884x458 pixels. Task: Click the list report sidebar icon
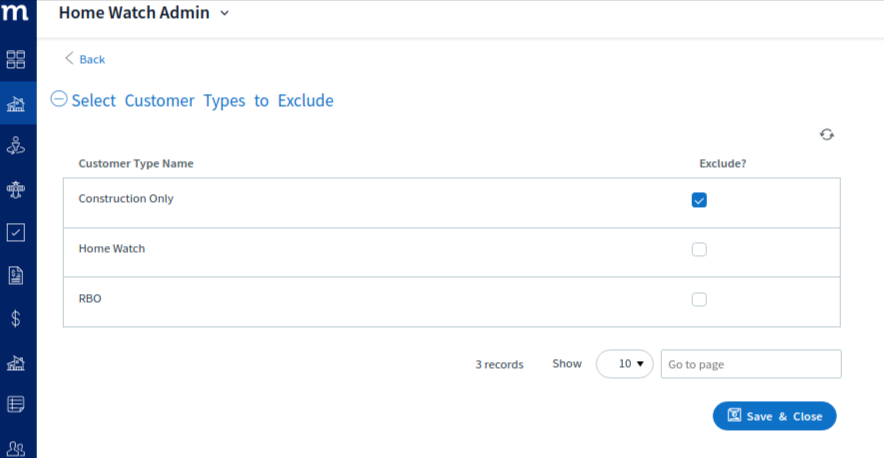tap(16, 404)
